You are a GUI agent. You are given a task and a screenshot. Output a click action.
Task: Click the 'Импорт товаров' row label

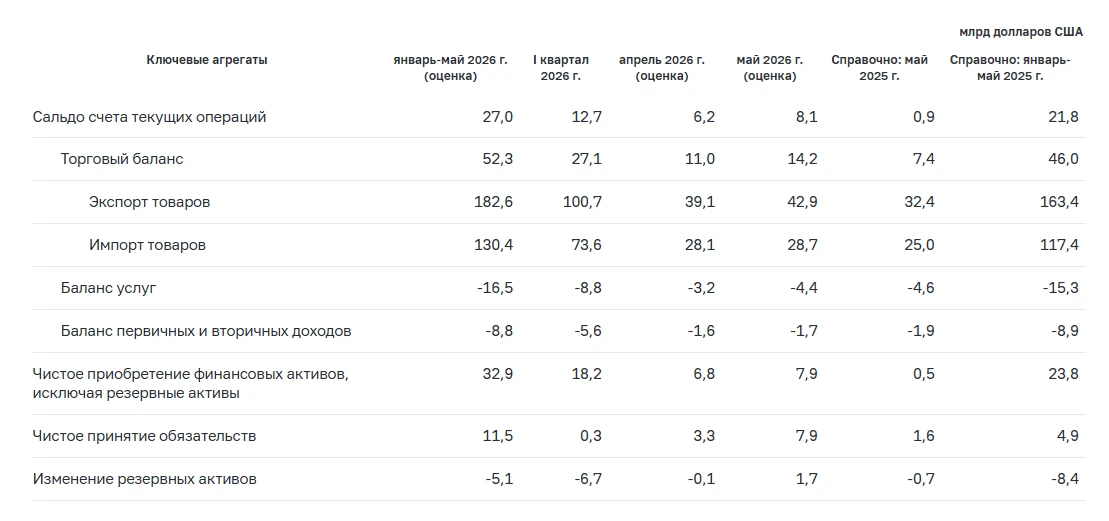[x=148, y=245]
